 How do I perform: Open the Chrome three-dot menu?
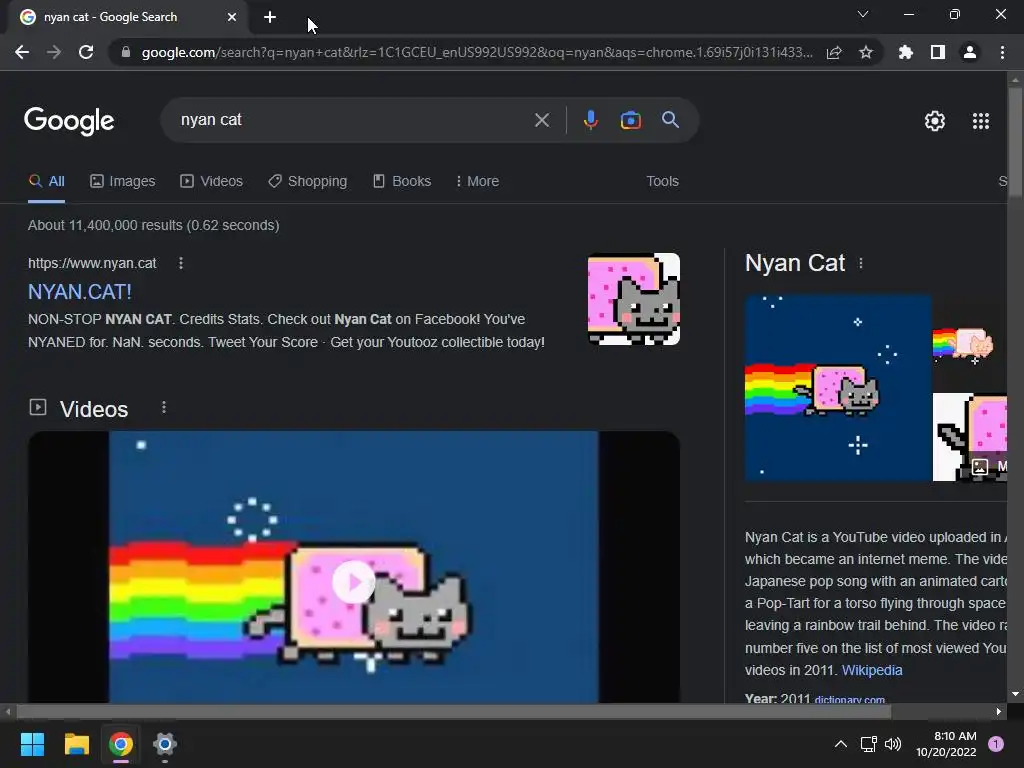pos(1002,52)
